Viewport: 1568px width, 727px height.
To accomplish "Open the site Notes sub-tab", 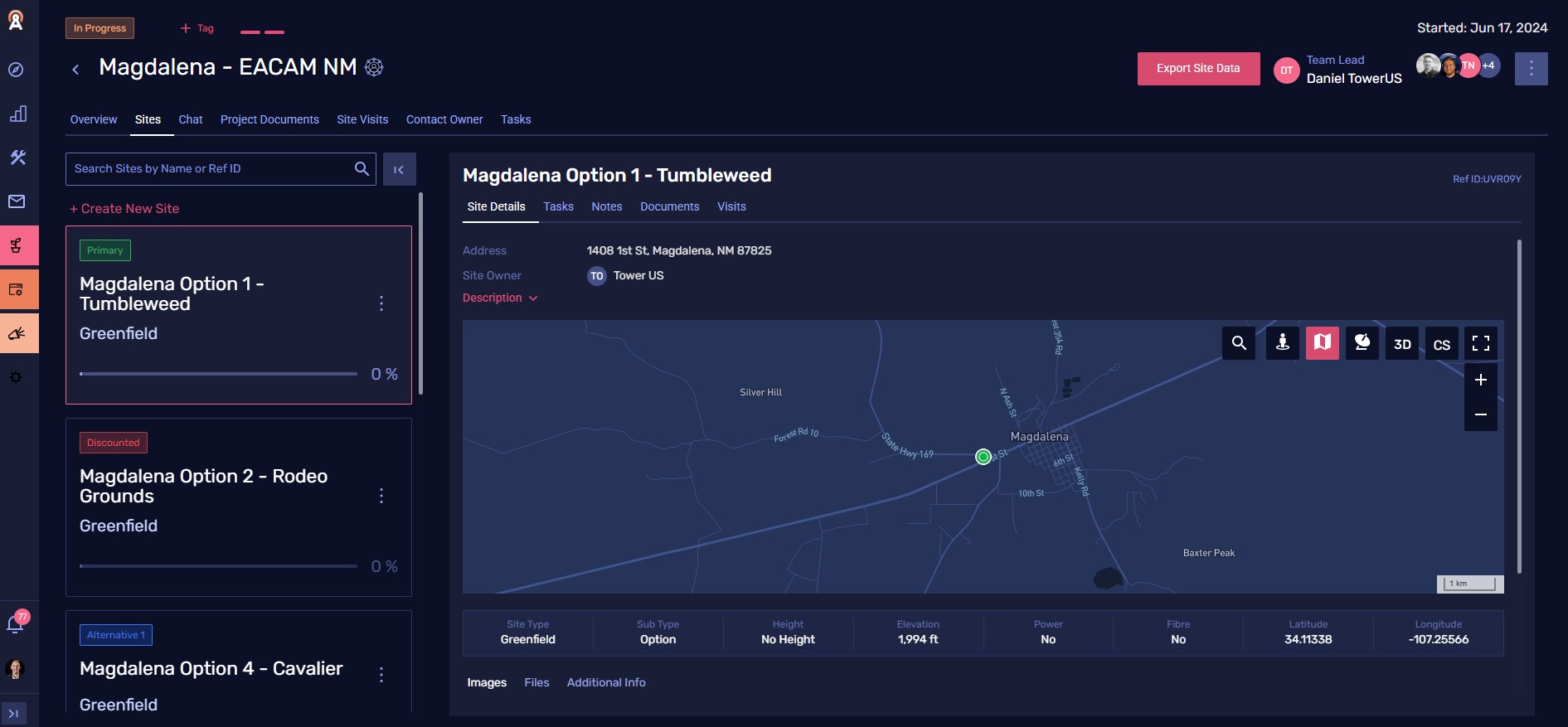I will [x=607, y=206].
